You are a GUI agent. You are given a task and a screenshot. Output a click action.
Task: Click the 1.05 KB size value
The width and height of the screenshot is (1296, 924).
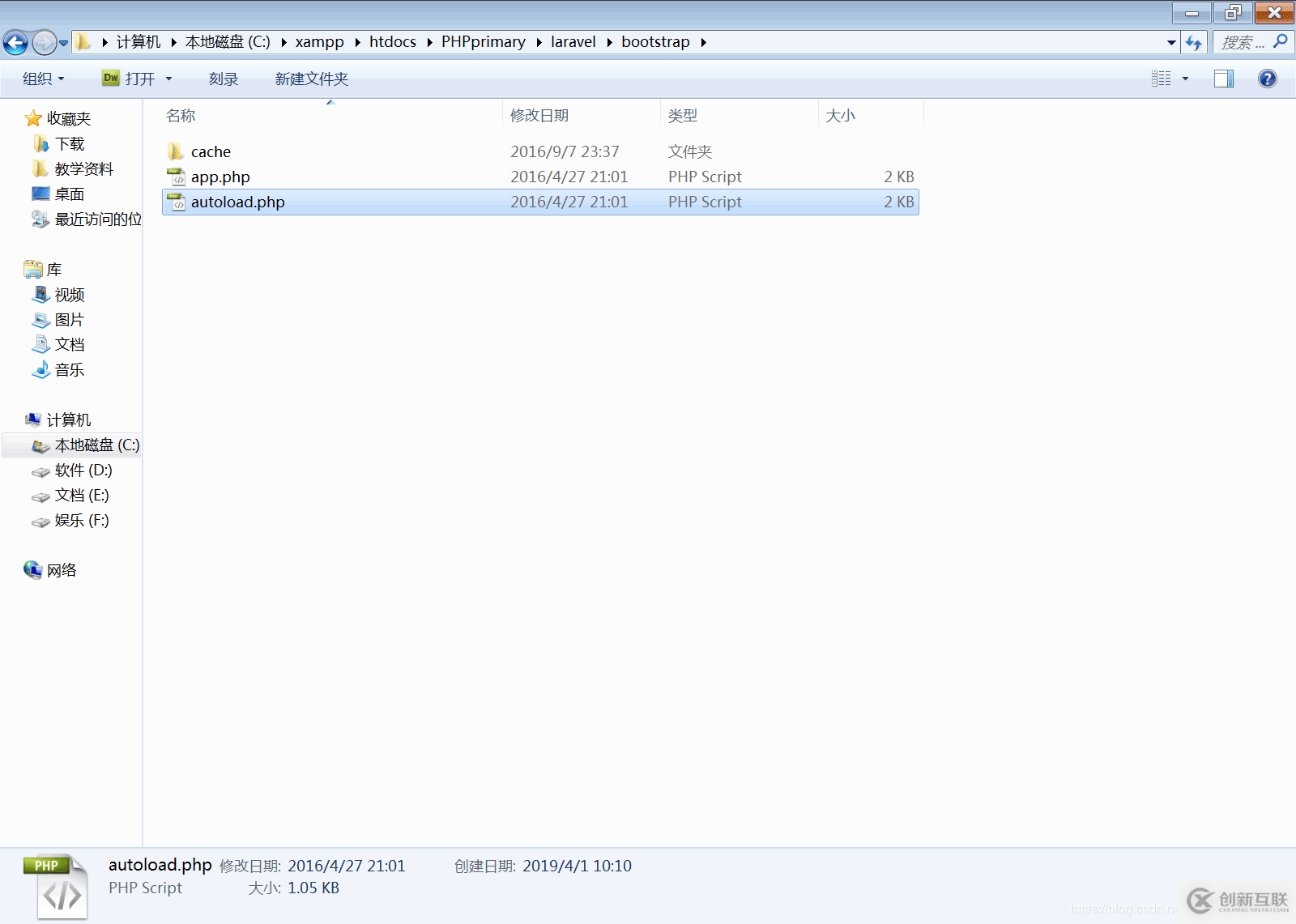[313, 888]
